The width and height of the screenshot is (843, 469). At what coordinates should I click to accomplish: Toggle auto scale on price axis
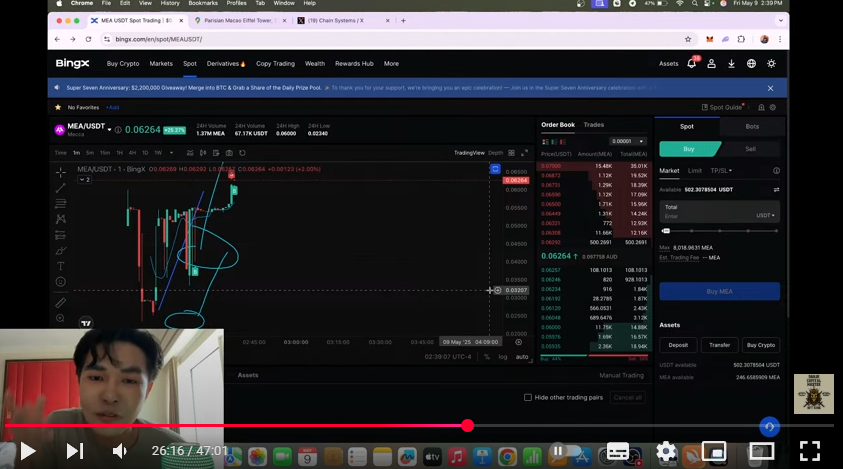pyautogui.click(x=521, y=357)
